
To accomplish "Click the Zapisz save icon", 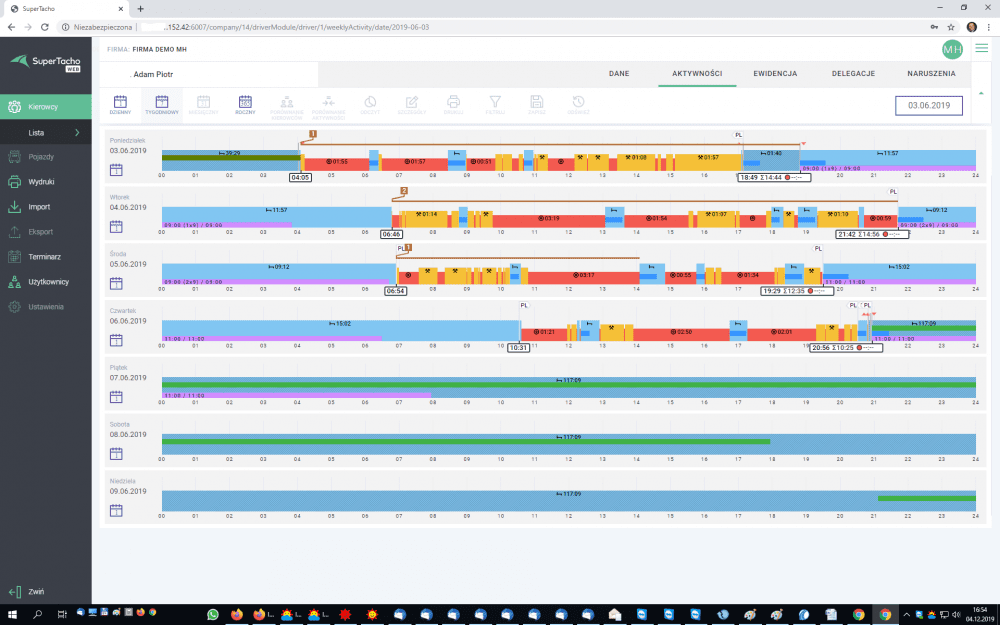I will (x=536, y=104).
